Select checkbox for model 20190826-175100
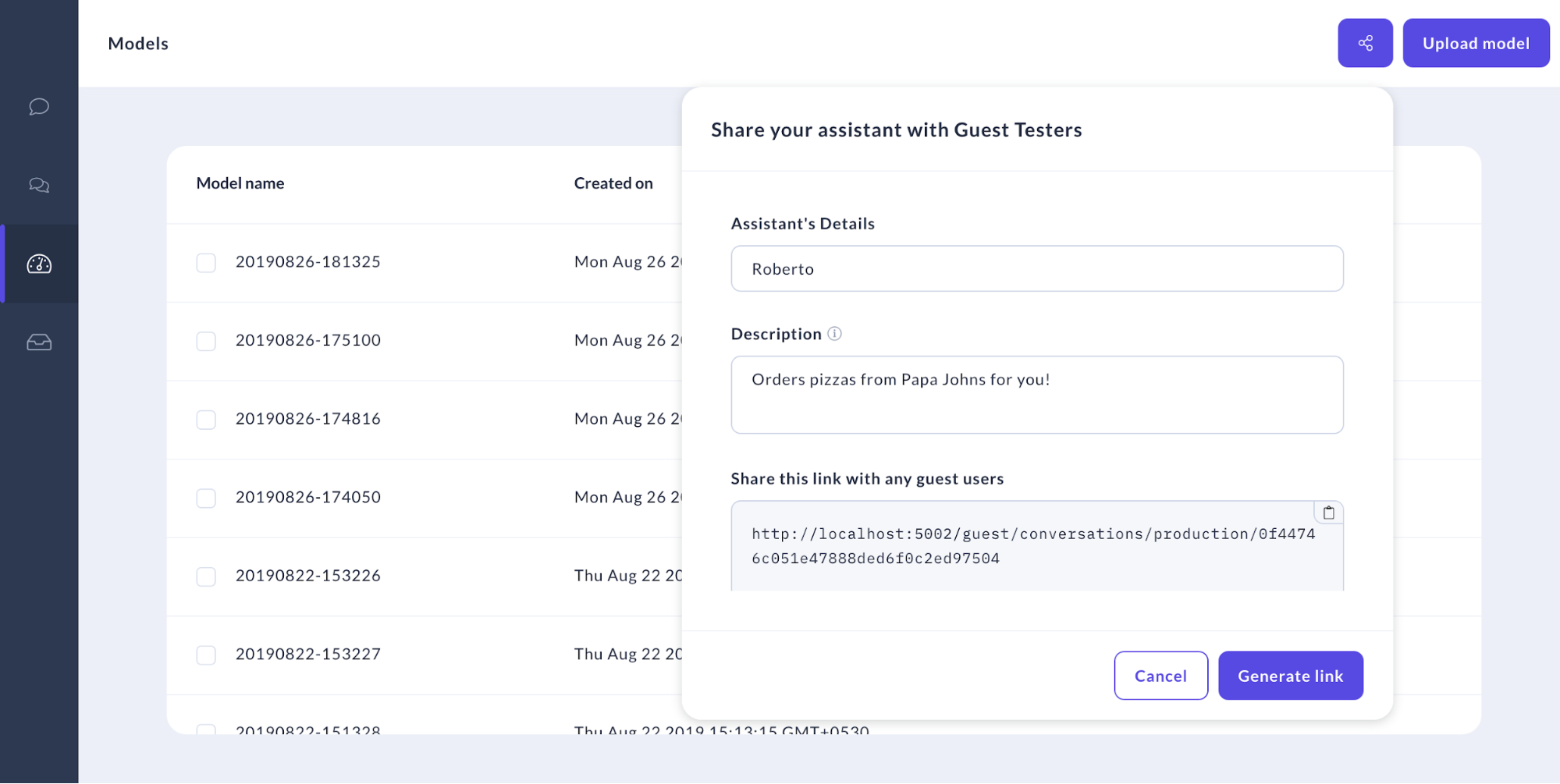Screen dimensions: 1560x784 [x=206, y=341]
